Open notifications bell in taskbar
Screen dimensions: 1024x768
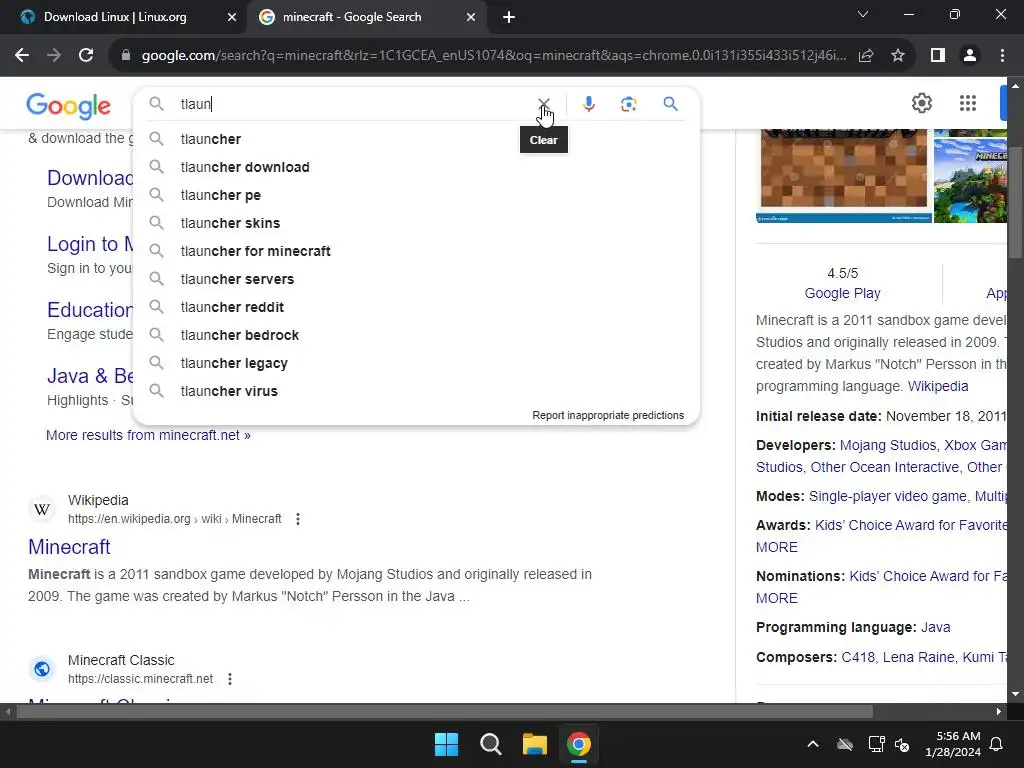[997, 744]
